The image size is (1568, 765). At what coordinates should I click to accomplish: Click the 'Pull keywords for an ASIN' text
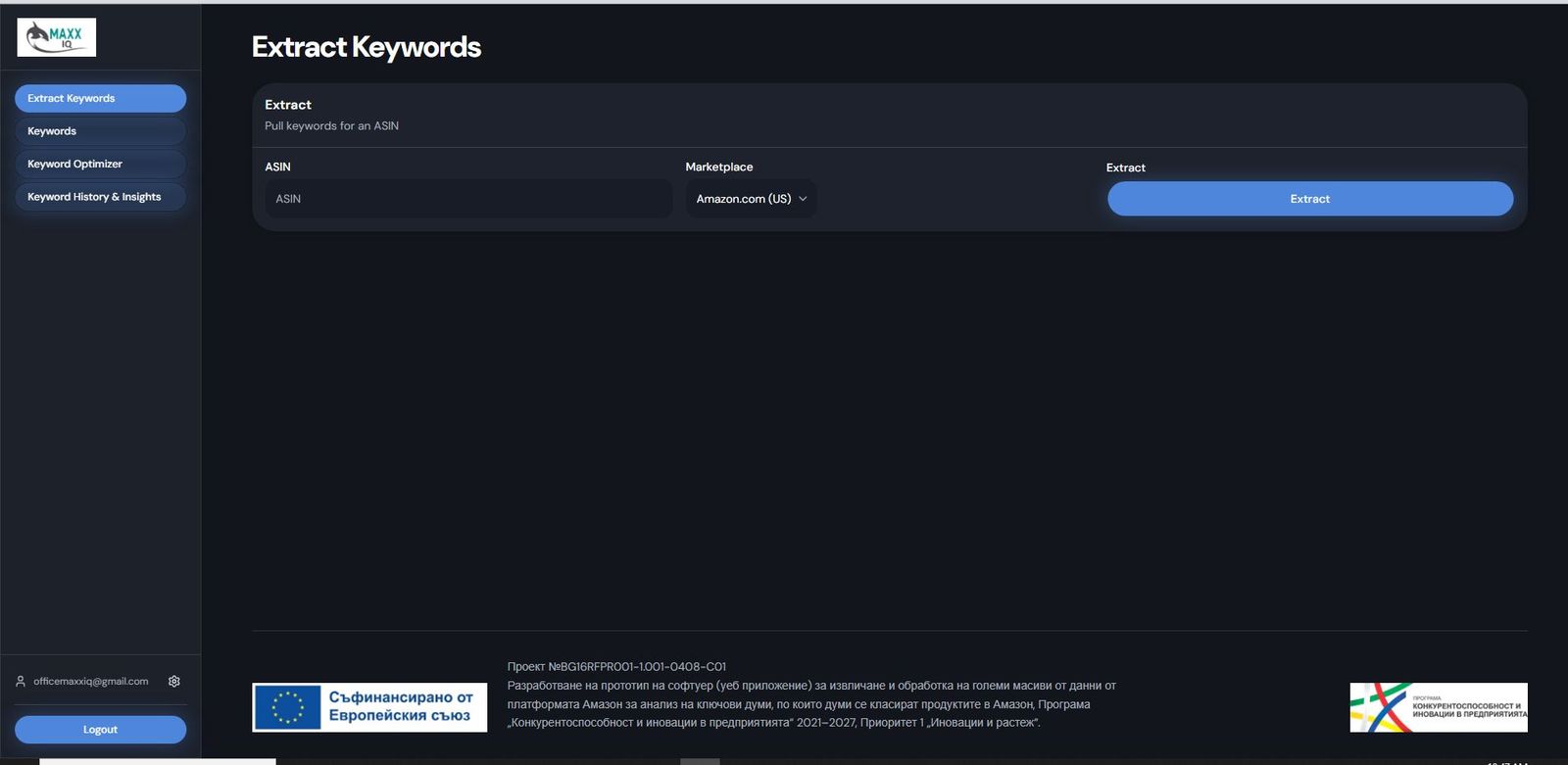point(331,125)
